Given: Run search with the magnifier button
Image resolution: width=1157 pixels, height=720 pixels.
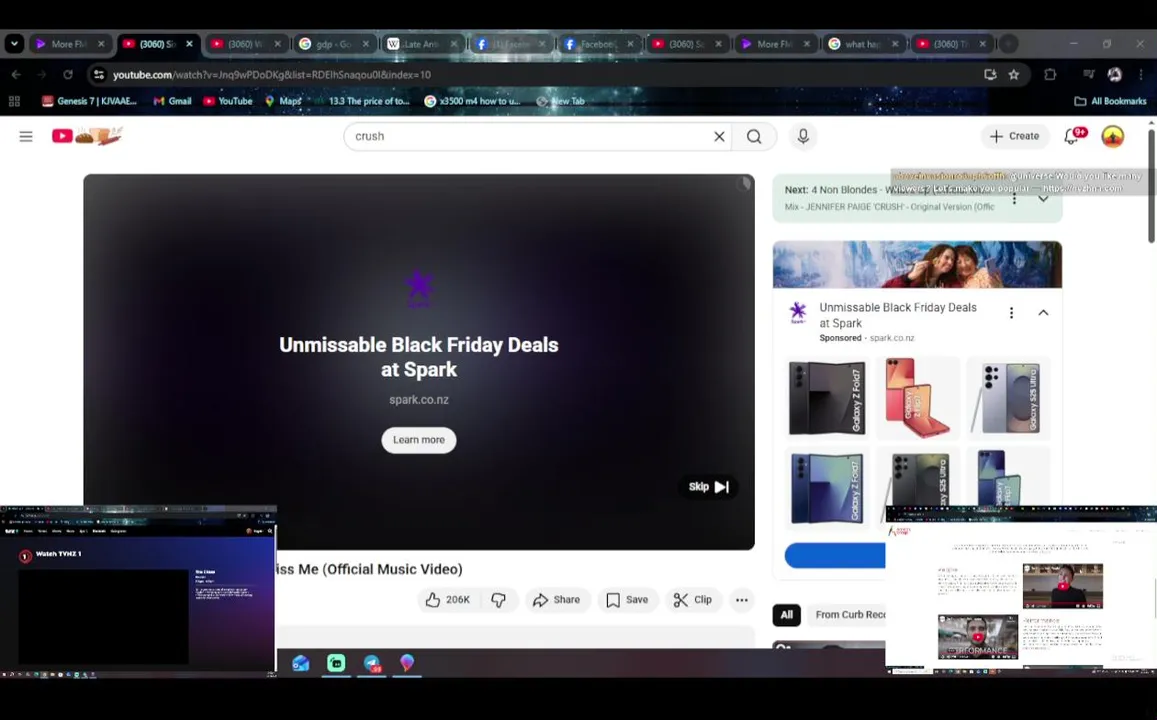Looking at the screenshot, I should 753,136.
